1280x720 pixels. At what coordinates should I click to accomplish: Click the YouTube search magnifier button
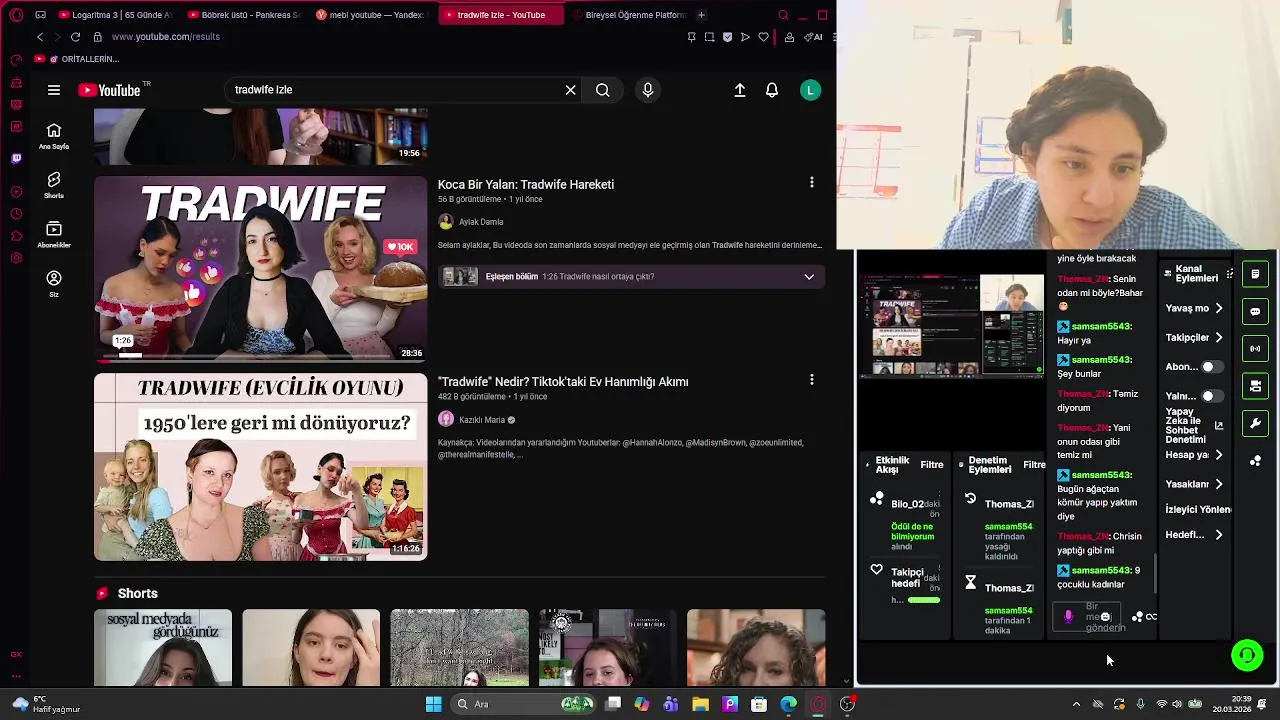coord(603,90)
